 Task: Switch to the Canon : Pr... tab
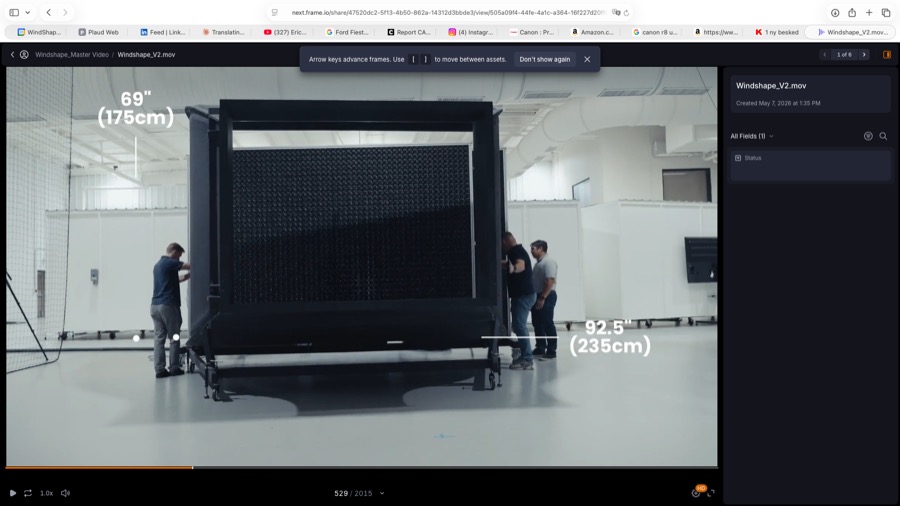(532, 32)
